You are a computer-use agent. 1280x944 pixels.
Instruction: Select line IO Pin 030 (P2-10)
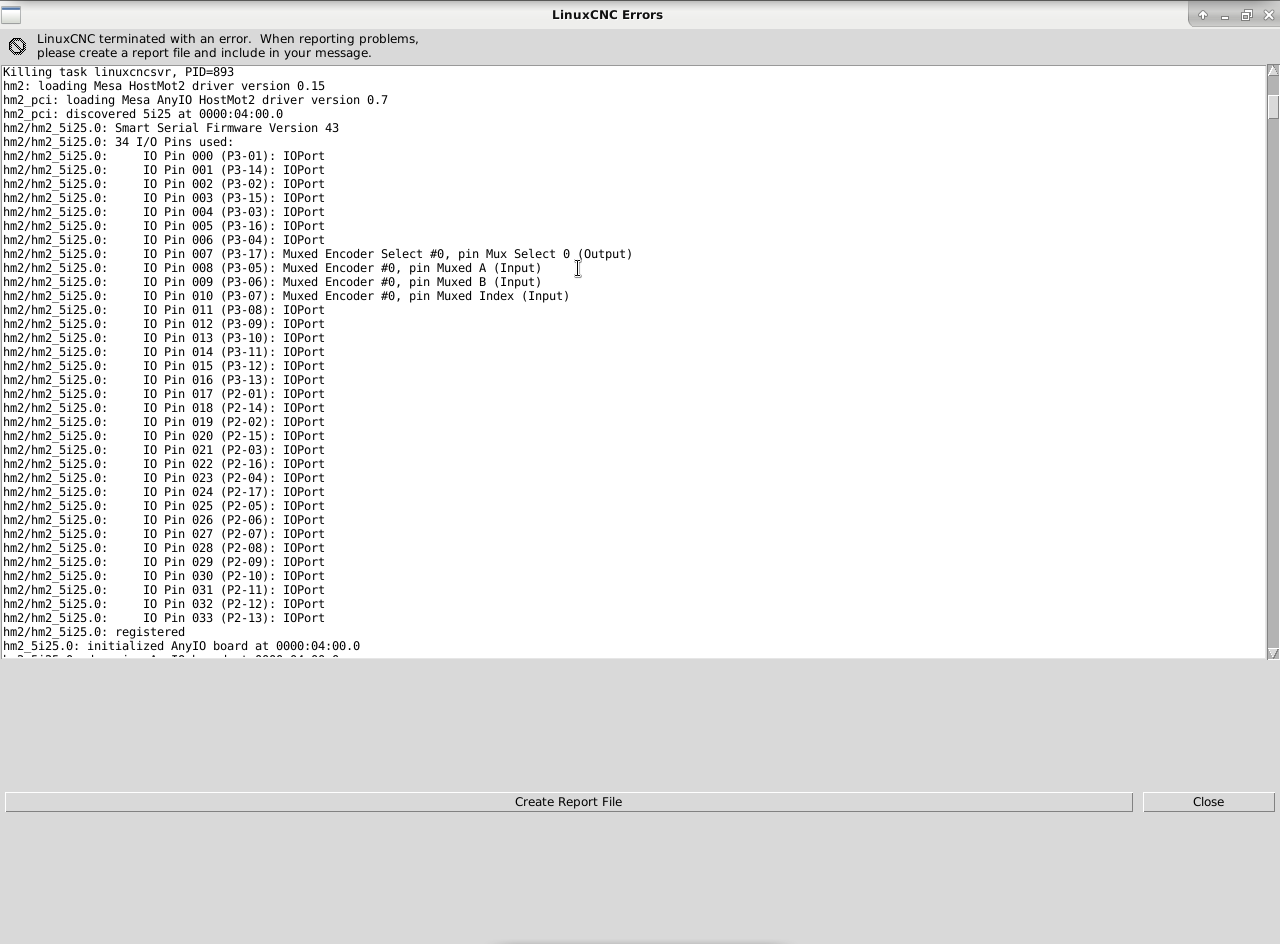click(164, 576)
